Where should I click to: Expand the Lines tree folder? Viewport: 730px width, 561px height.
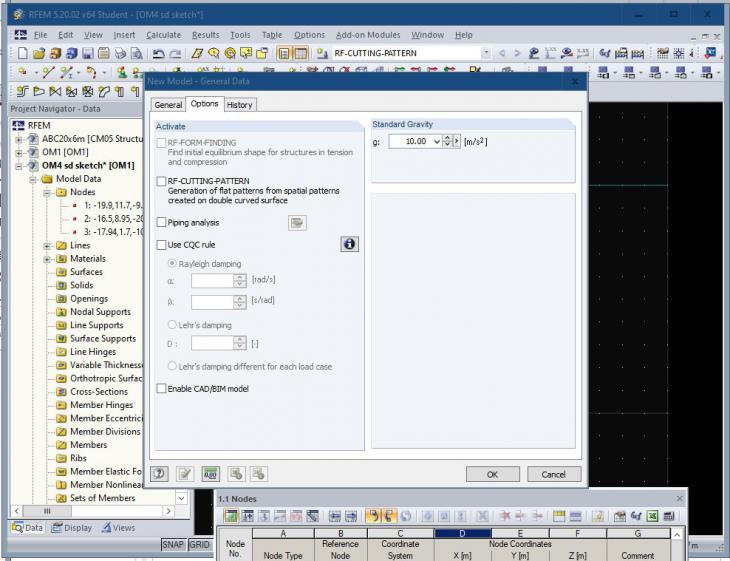click(47, 245)
